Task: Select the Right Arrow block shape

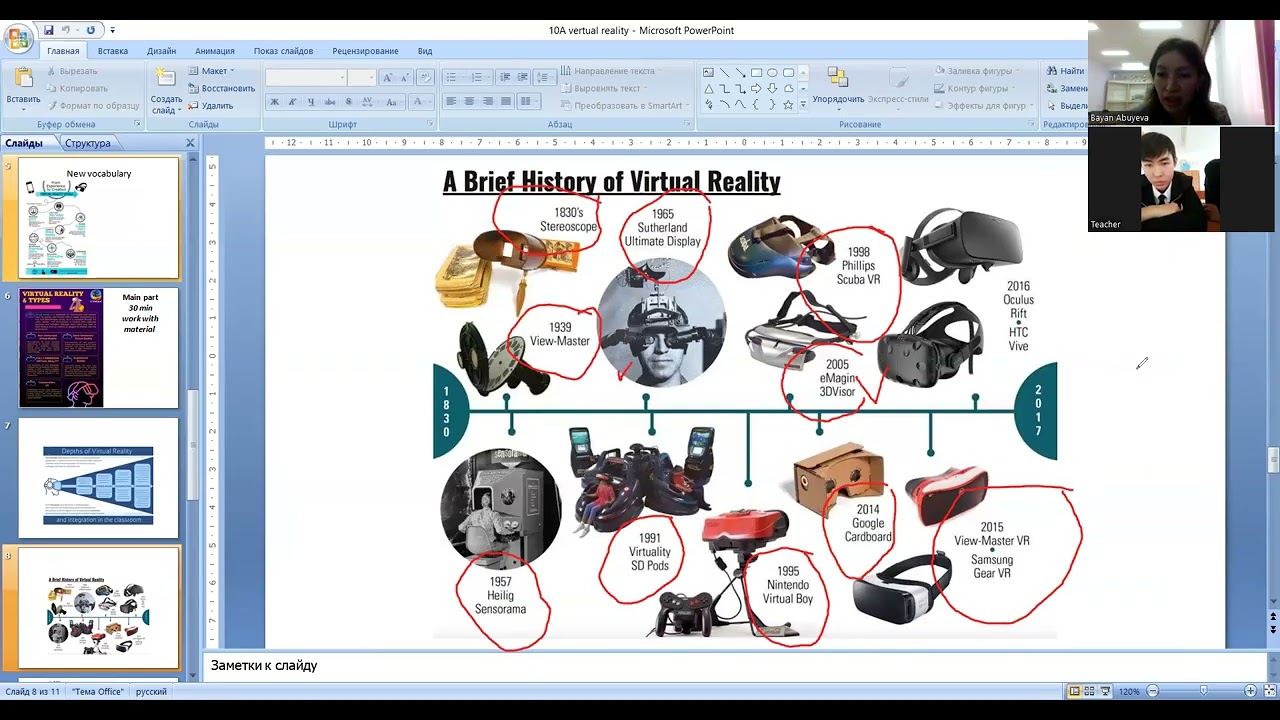Action: [756, 89]
